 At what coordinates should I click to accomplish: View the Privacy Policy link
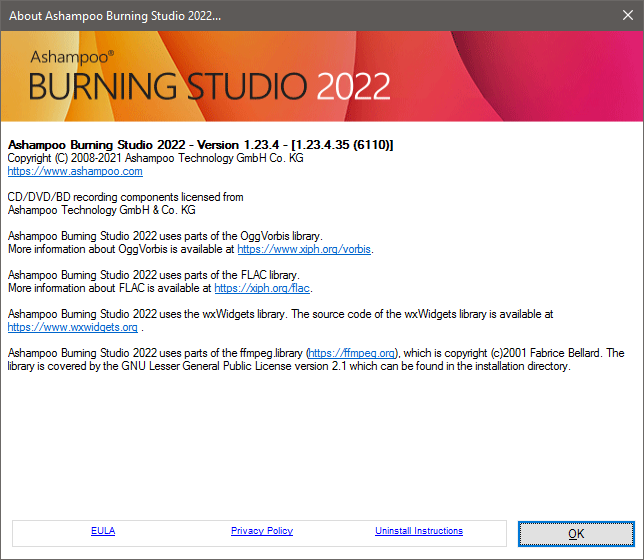click(262, 531)
